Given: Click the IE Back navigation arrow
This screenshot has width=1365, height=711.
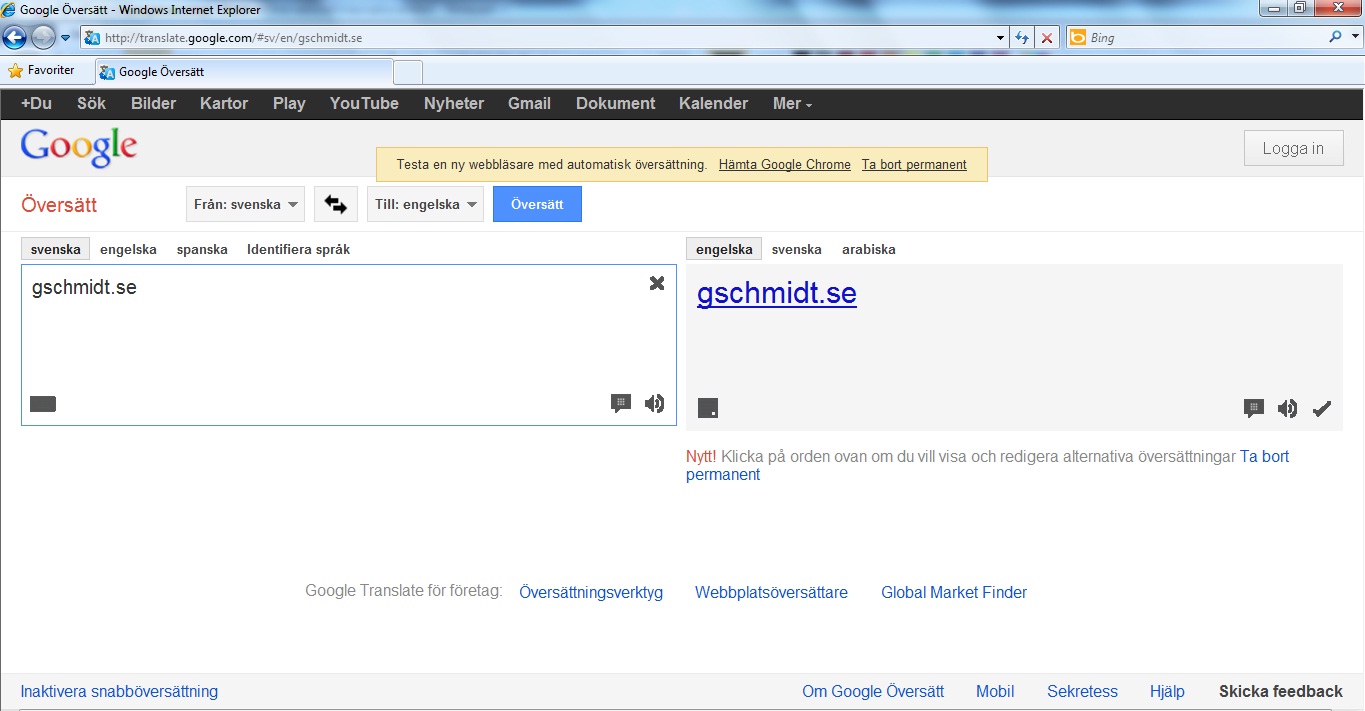Looking at the screenshot, I should click(x=14, y=38).
